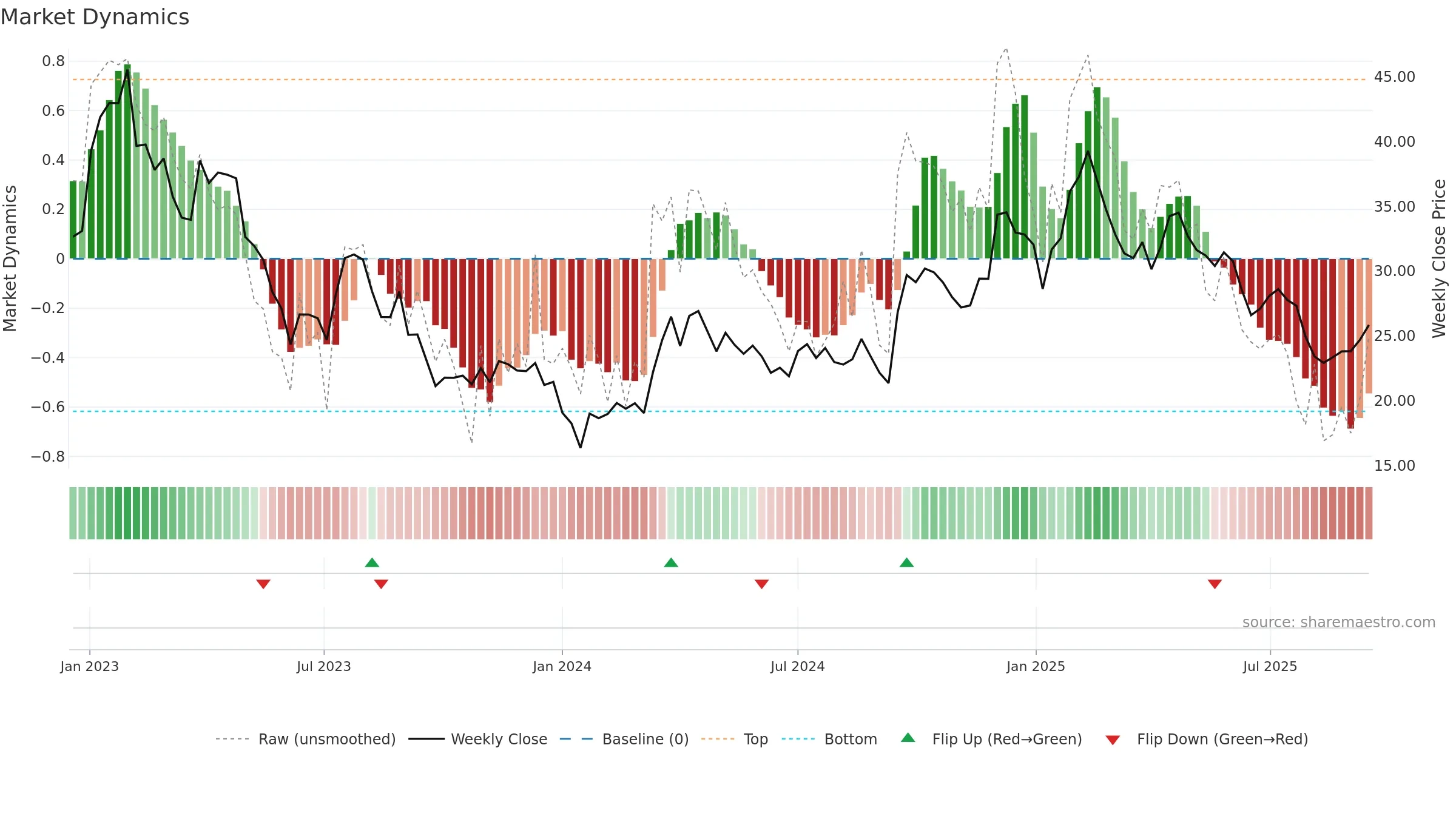Click the Market Dynamics chart title
The width and height of the screenshot is (1456, 819).
tap(95, 17)
